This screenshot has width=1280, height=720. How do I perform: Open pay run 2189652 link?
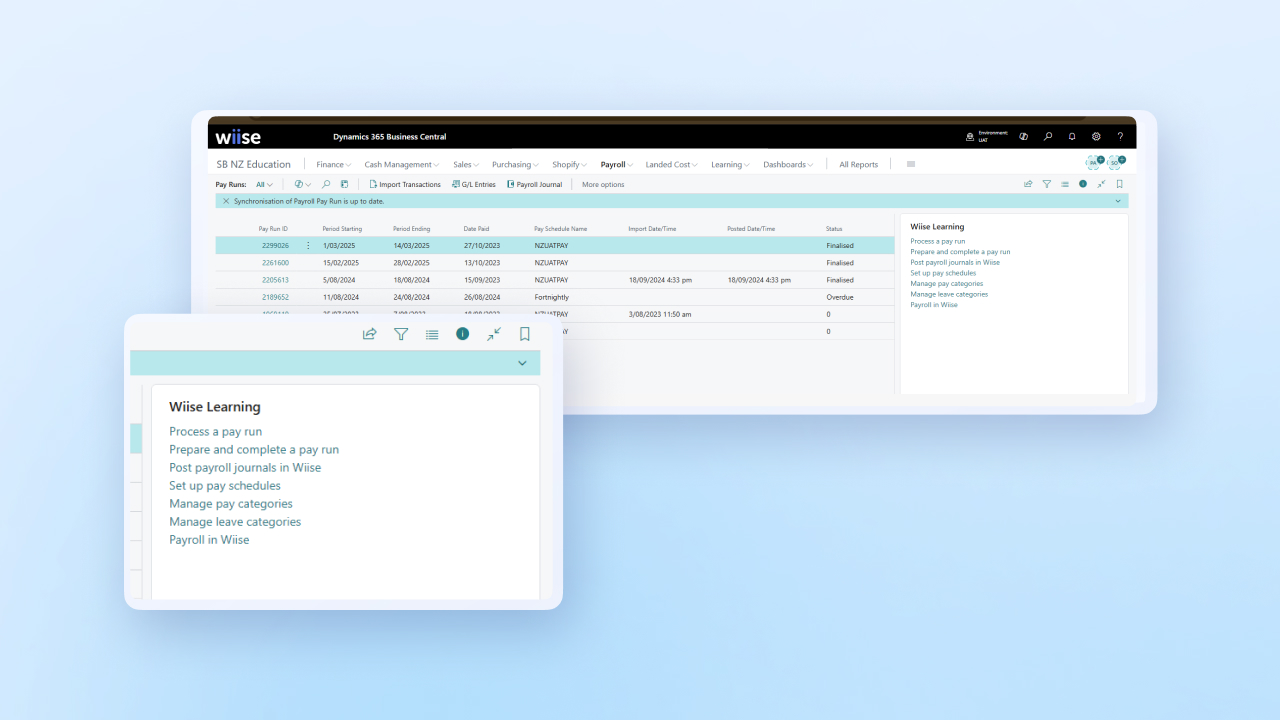tap(275, 297)
